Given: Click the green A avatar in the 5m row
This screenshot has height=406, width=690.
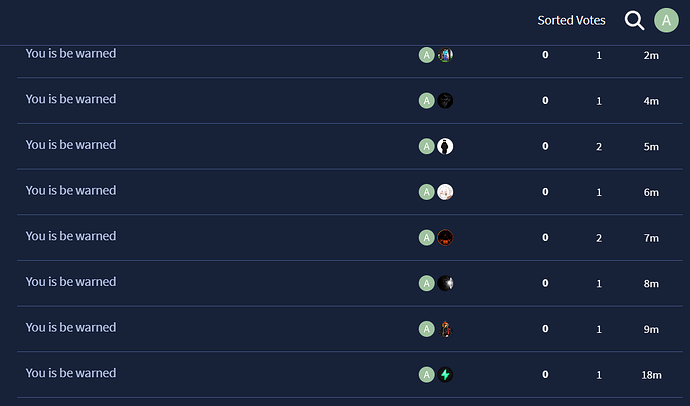Looking at the screenshot, I should [426, 146].
